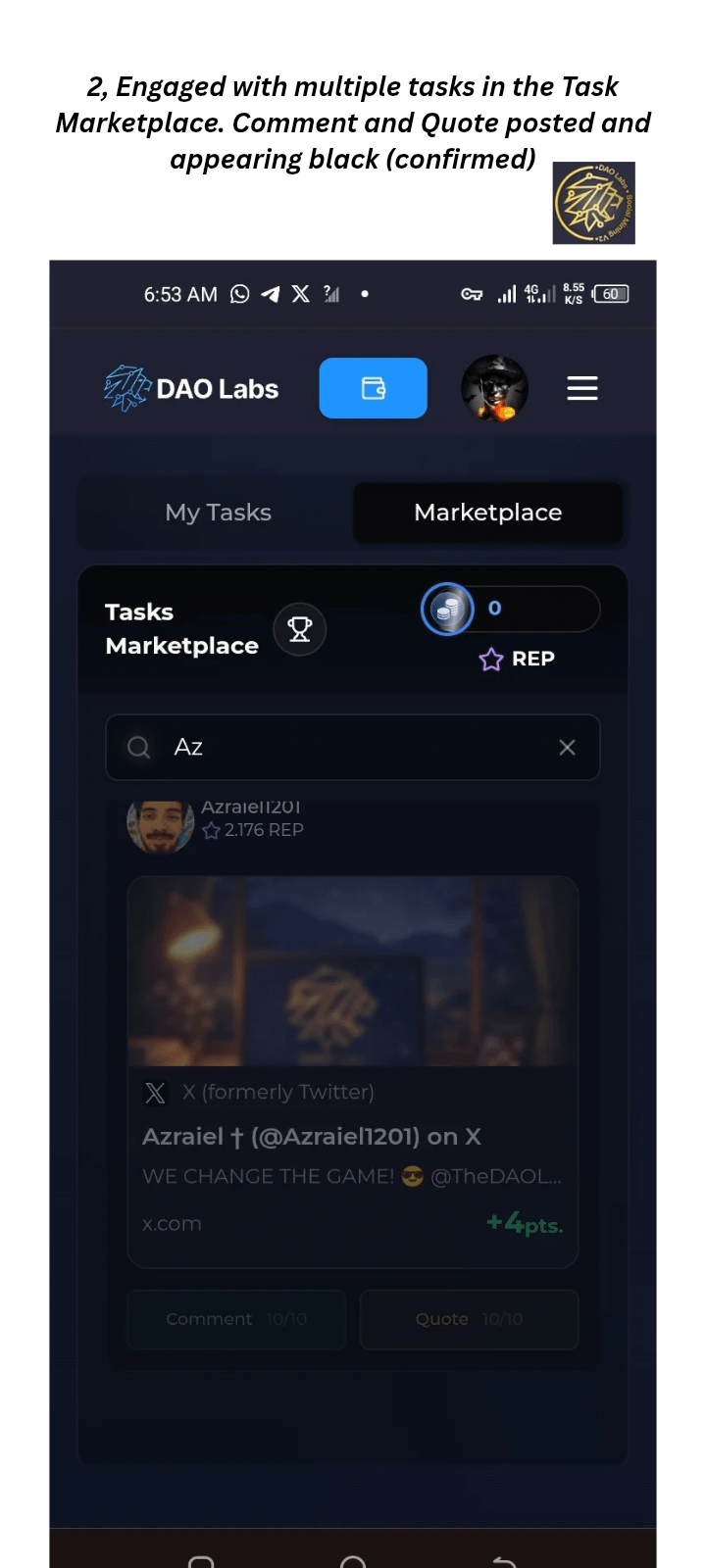Open the trophy leaderboard icon
The height and width of the screenshot is (1568, 706).
click(x=300, y=629)
